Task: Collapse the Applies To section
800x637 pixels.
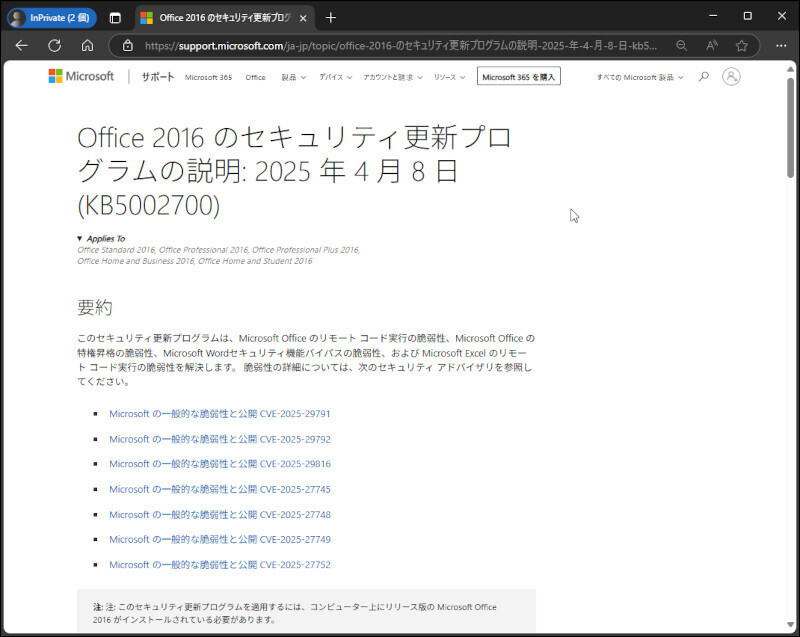Action: [x=101, y=238]
